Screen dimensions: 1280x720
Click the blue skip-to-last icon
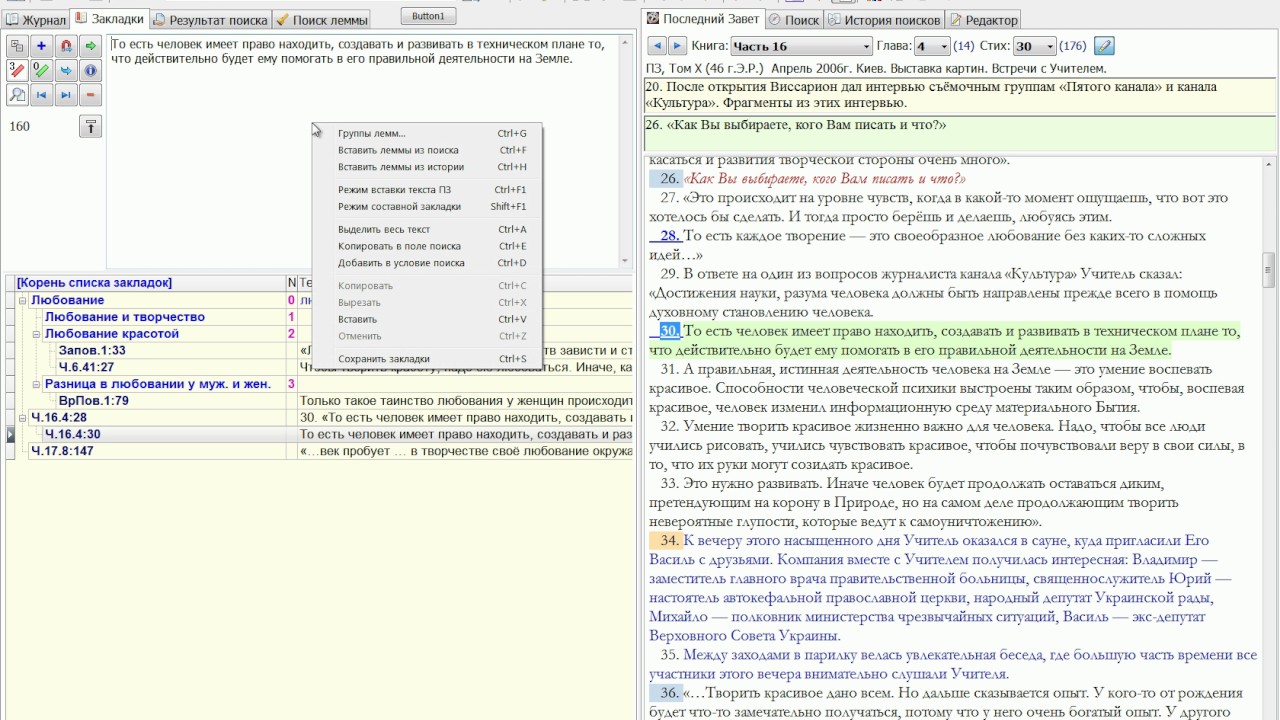(x=66, y=95)
